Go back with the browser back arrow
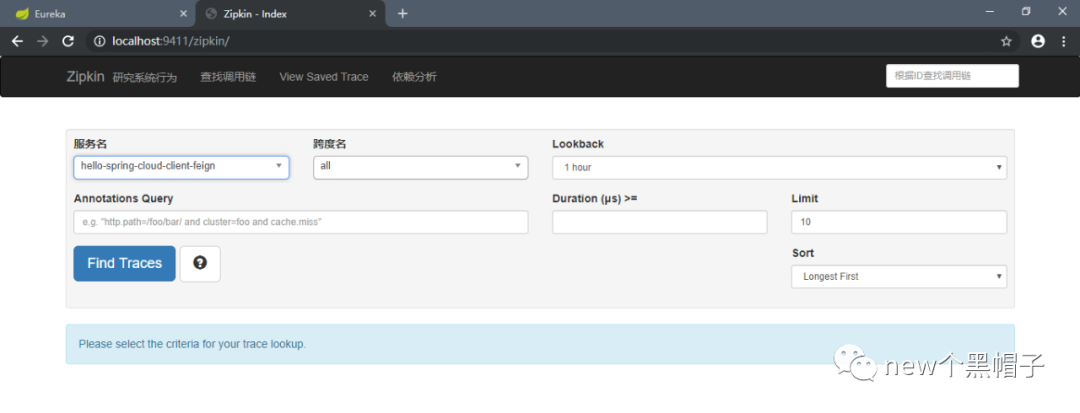1080x413 pixels. 17,41
